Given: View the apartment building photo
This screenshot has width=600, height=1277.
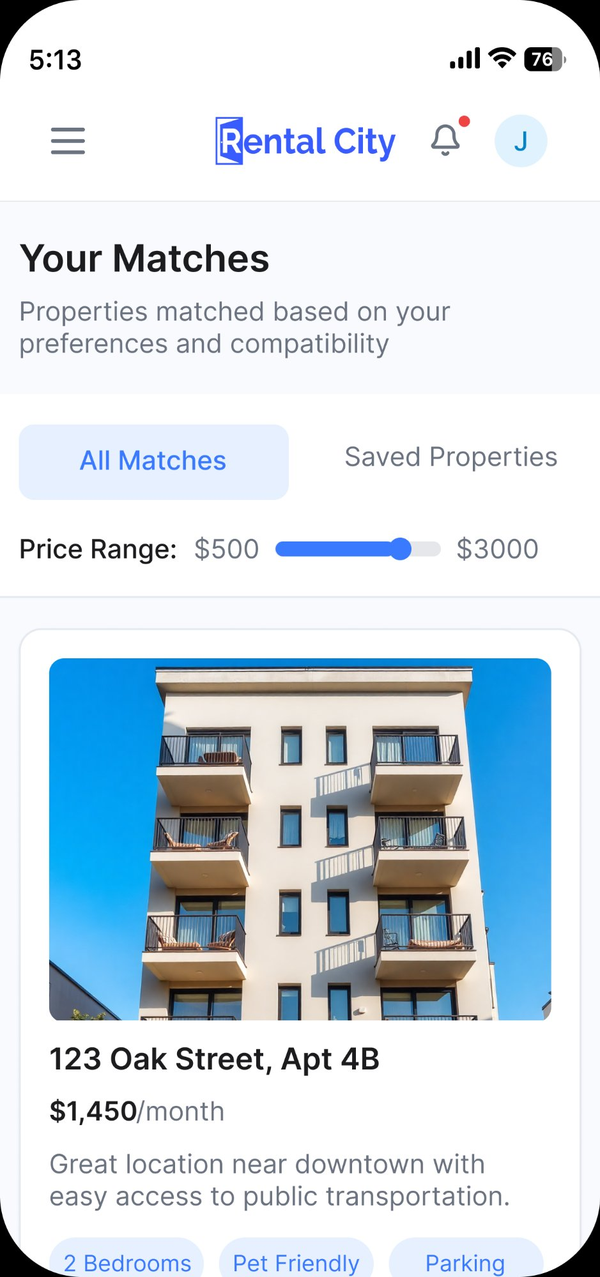Looking at the screenshot, I should point(300,838).
